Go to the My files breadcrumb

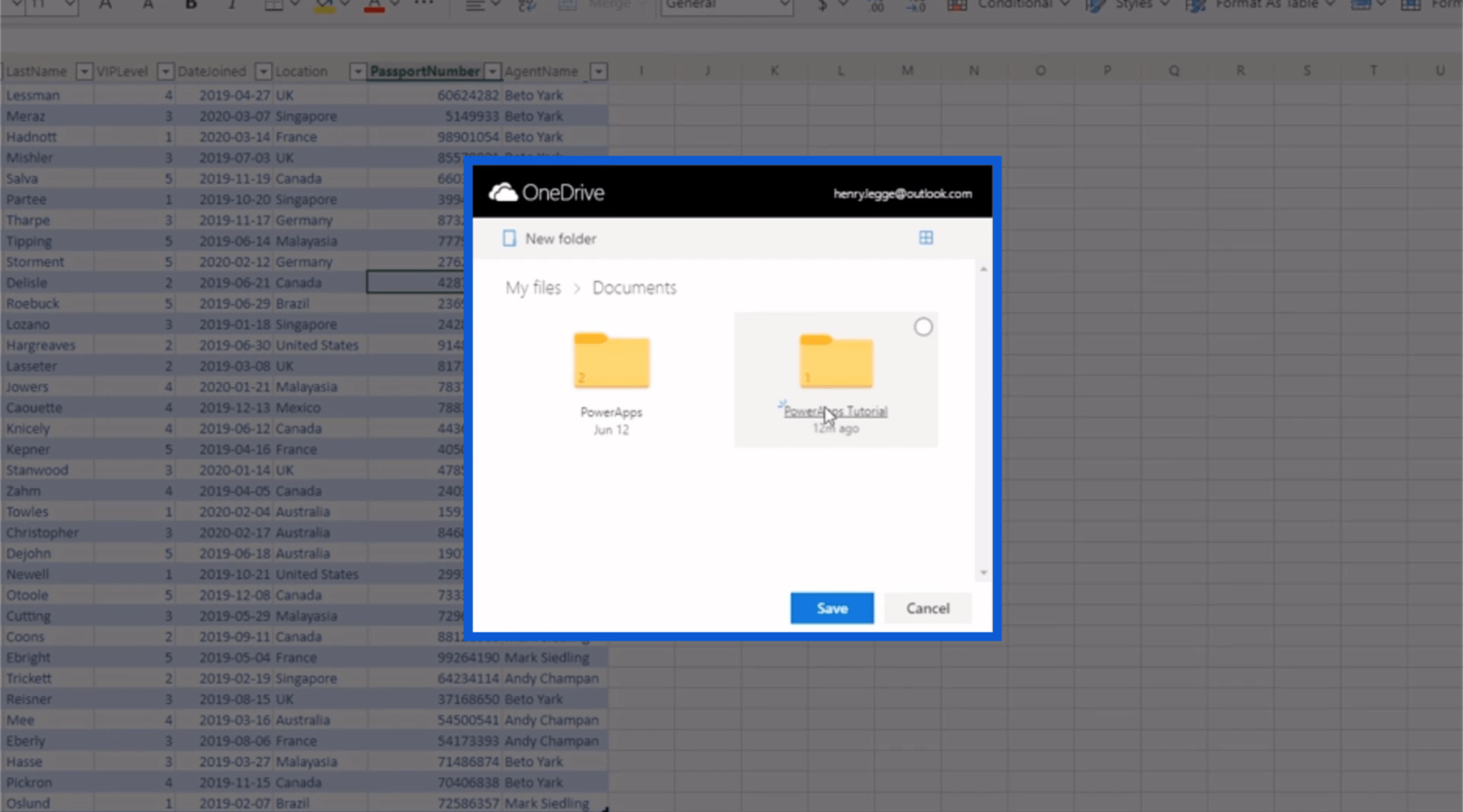coord(533,288)
